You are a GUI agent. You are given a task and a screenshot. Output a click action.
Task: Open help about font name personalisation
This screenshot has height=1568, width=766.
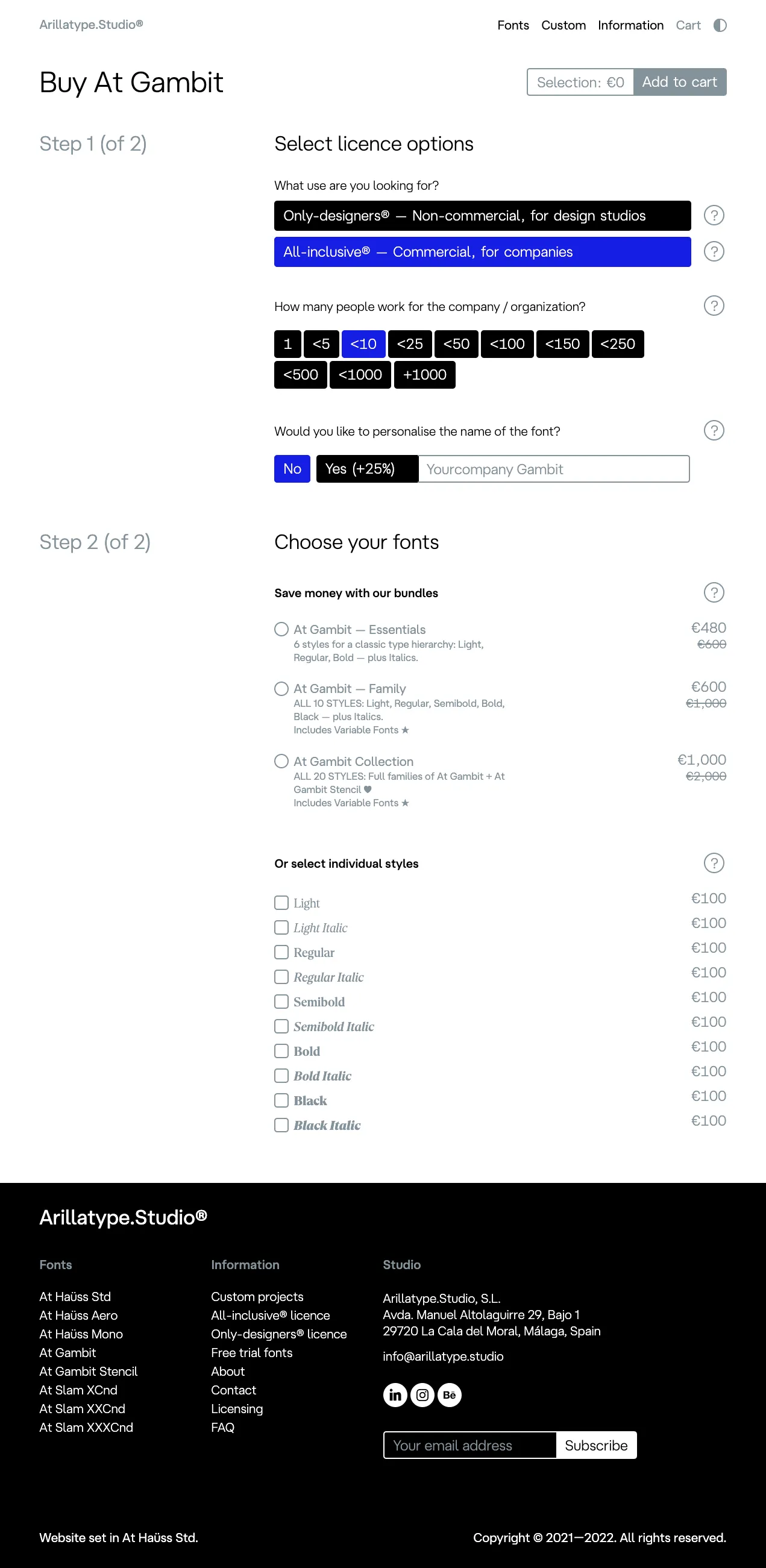[714, 431]
